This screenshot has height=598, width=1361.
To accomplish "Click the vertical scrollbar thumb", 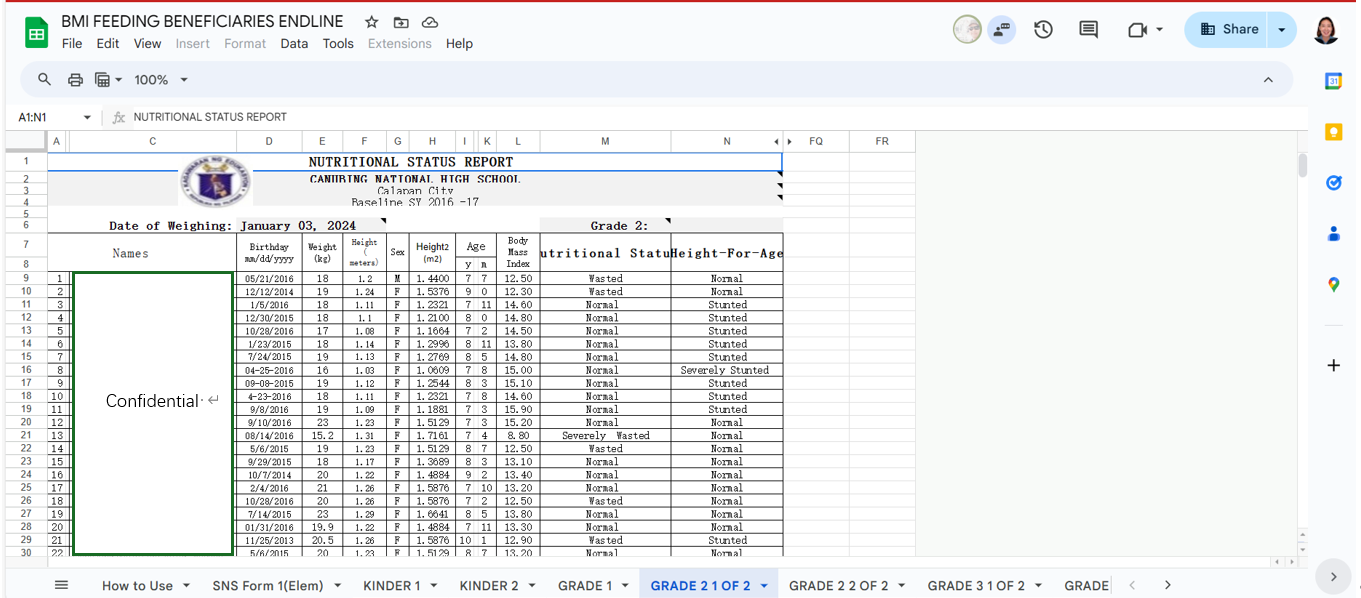I will [x=1303, y=165].
